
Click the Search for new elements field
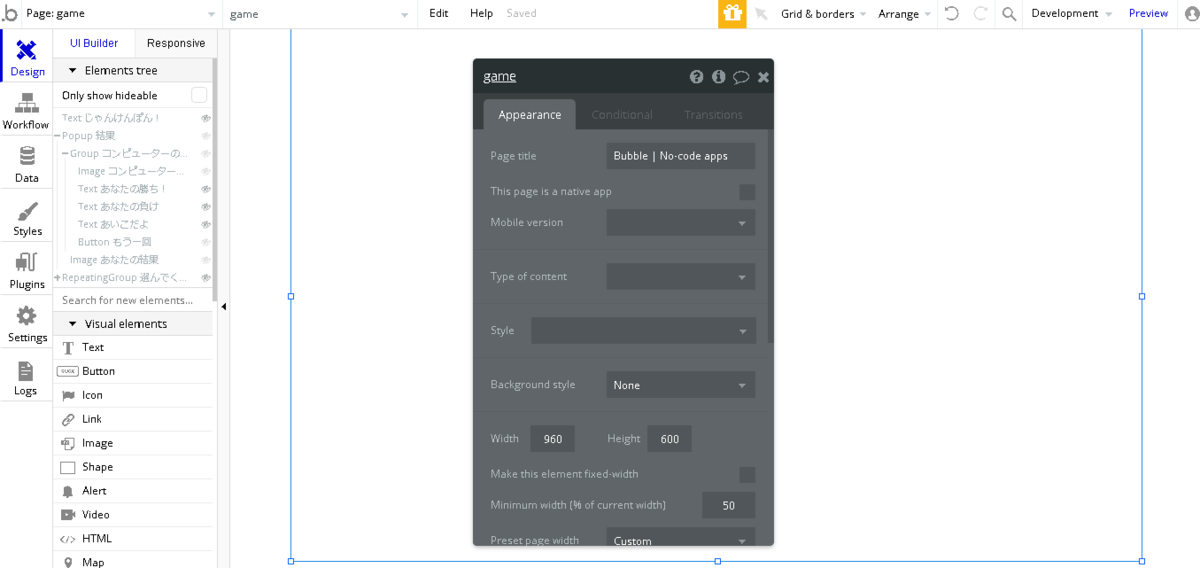(x=134, y=300)
